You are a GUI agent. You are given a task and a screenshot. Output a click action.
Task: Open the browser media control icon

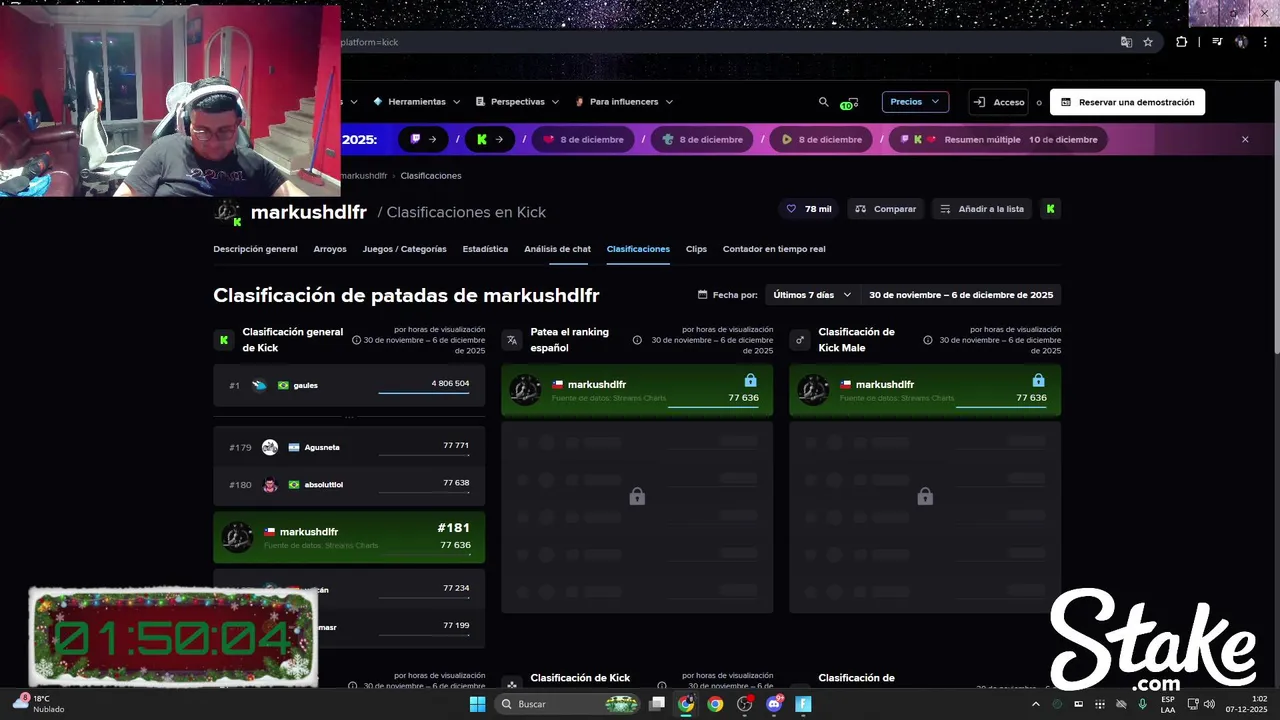[1217, 42]
